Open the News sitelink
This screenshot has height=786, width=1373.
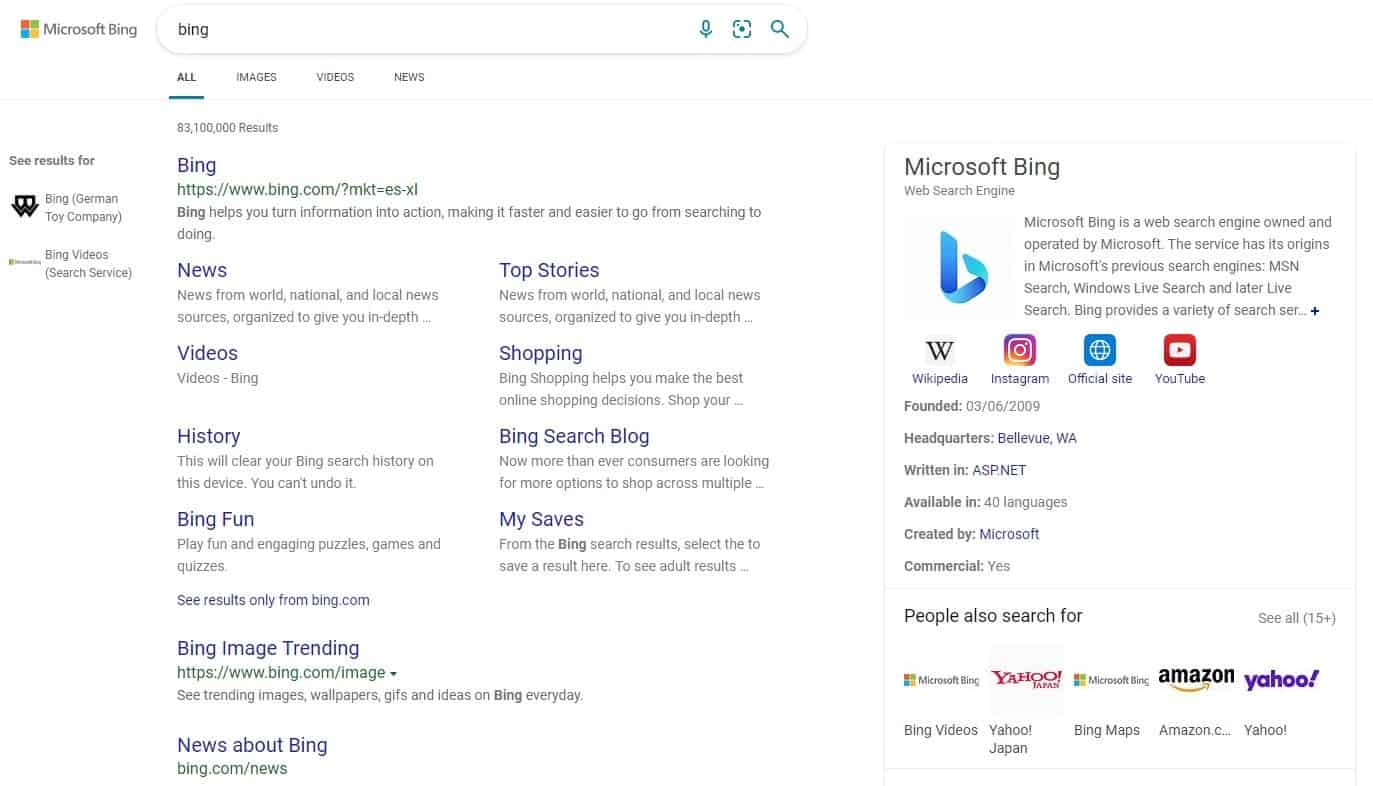(202, 270)
